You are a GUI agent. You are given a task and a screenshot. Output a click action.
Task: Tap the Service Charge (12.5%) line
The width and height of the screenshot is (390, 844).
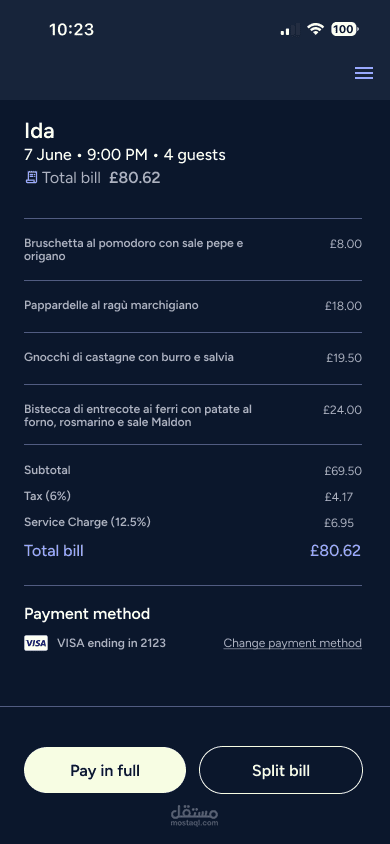[x=193, y=522]
